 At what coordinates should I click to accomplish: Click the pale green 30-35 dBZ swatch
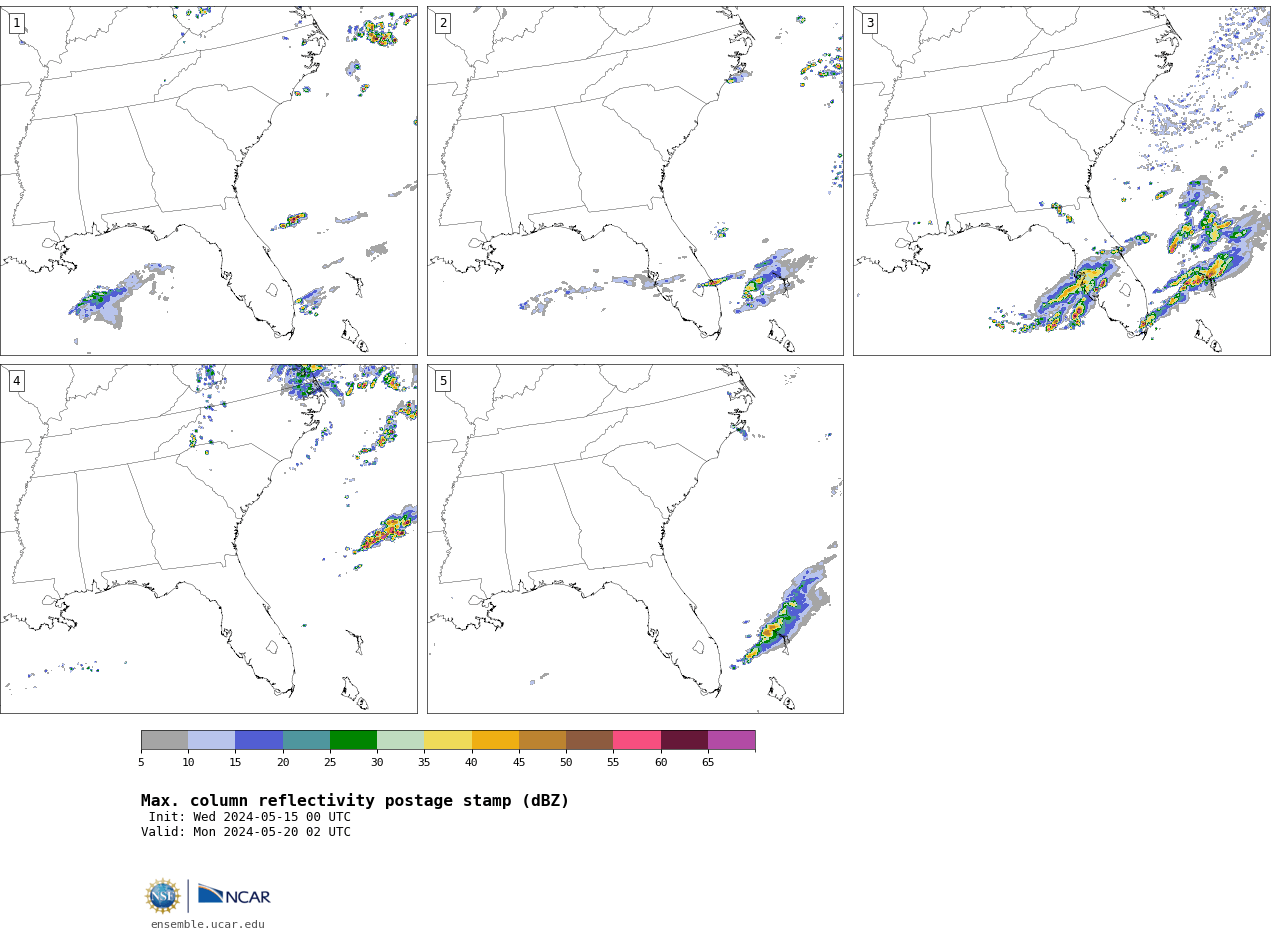(401, 740)
